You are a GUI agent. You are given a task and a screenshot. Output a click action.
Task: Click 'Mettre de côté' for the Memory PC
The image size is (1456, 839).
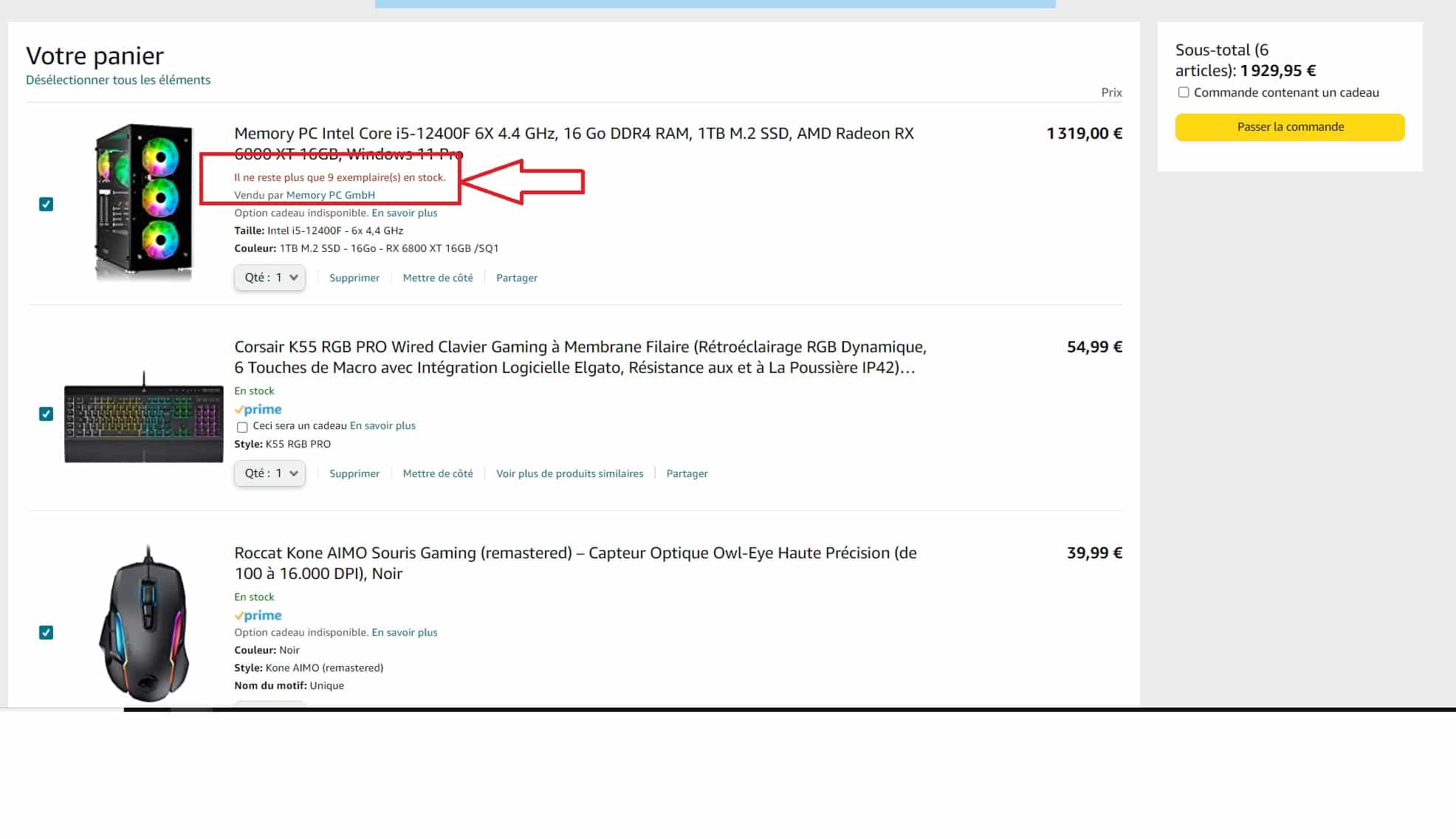click(x=438, y=278)
